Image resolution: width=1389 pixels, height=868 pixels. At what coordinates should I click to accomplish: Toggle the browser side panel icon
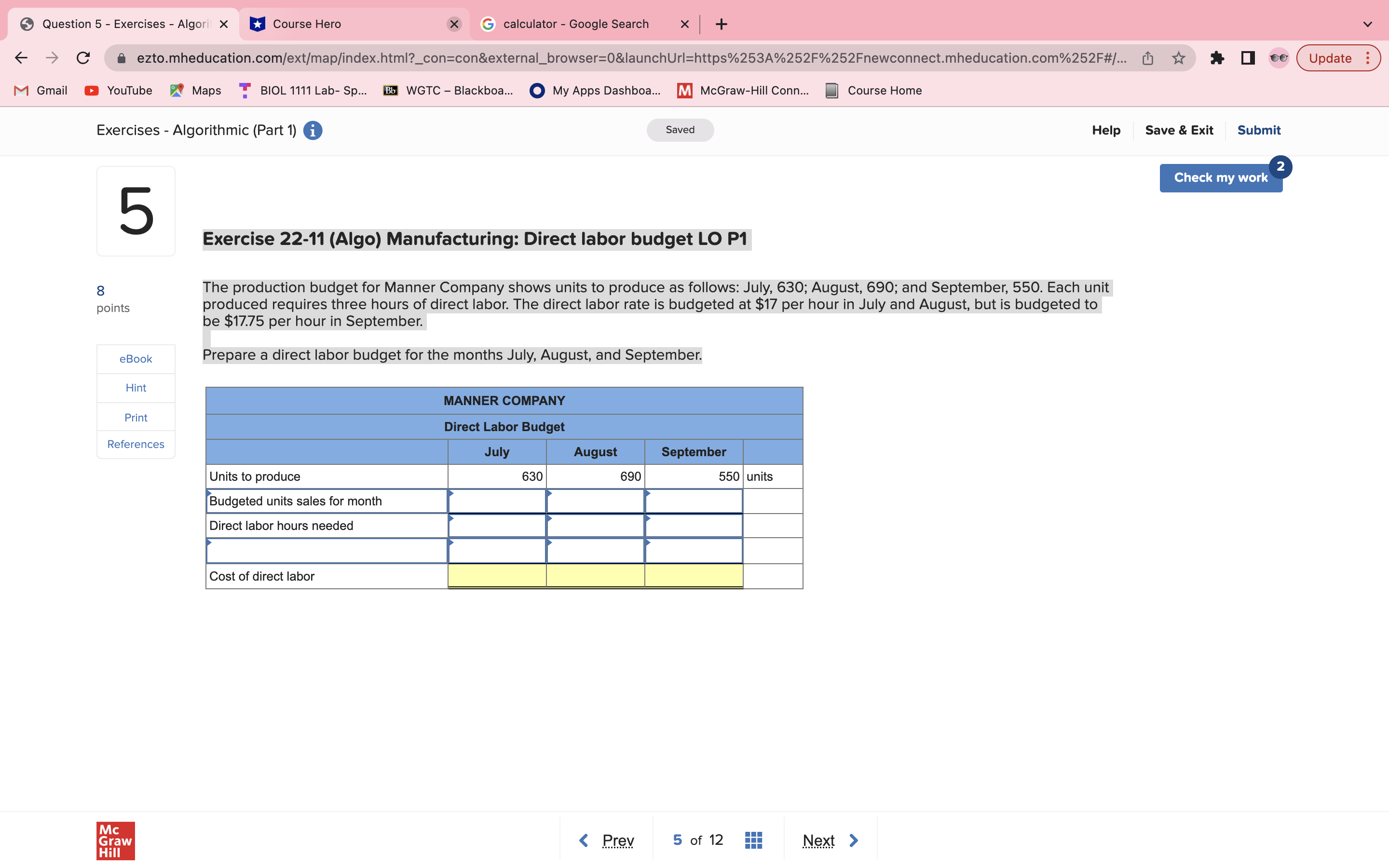[x=1247, y=58]
